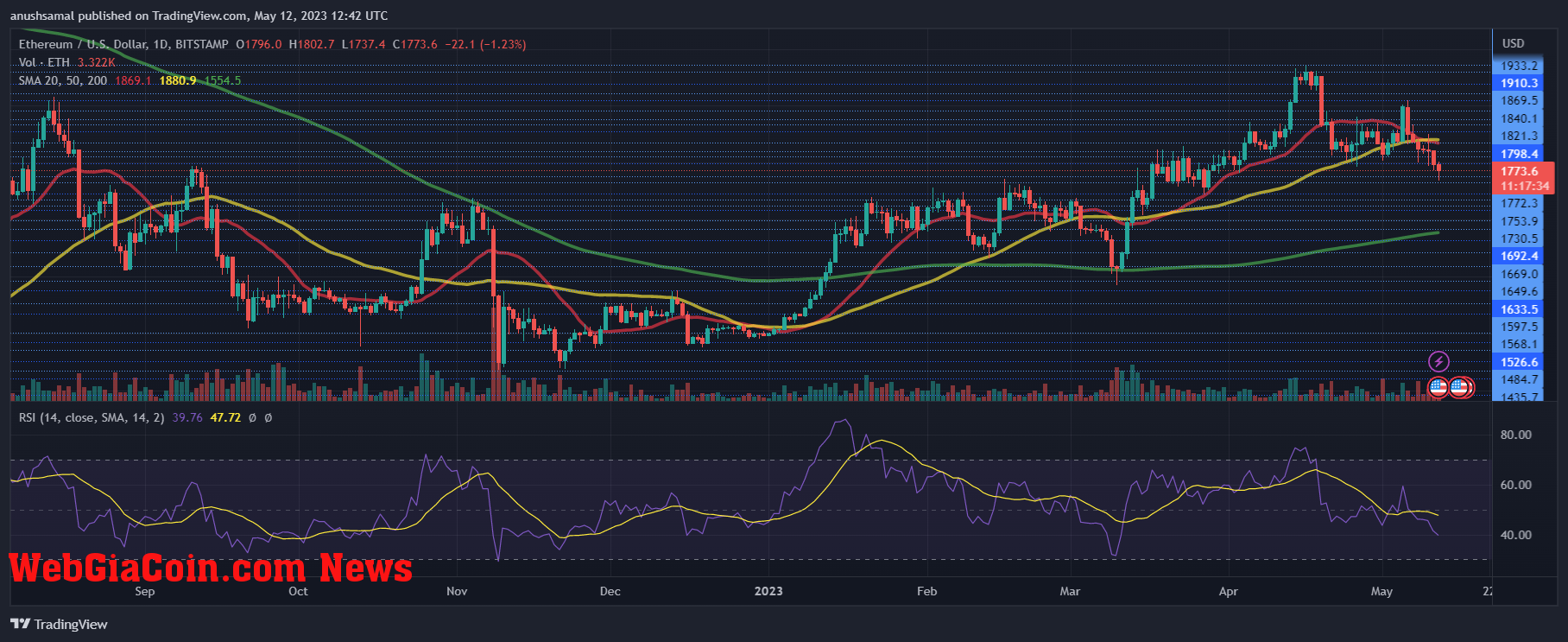Viewport: 1568px width, 642px height.
Task: Click the 1821.3 price axis label
Action: pos(1520,137)
